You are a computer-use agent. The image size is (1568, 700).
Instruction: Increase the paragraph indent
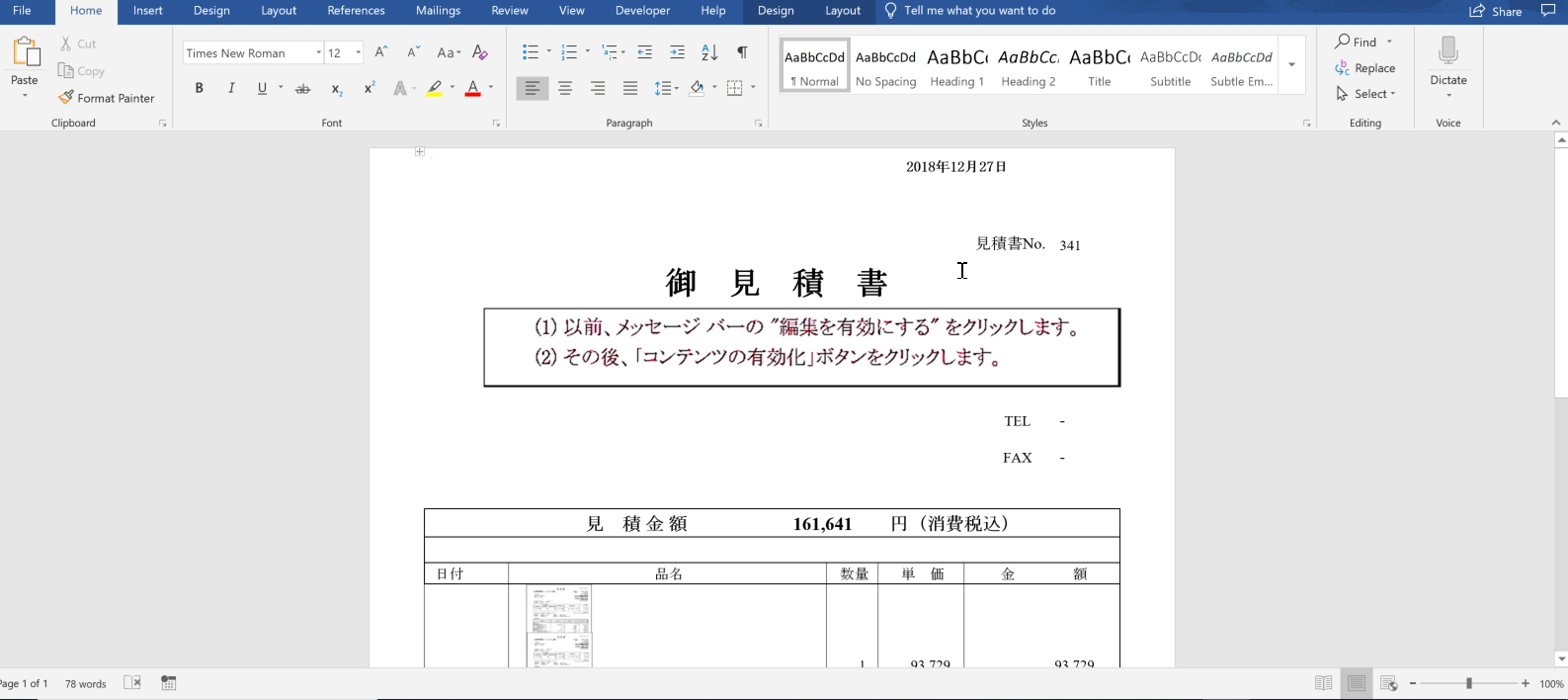pos(677,52)
